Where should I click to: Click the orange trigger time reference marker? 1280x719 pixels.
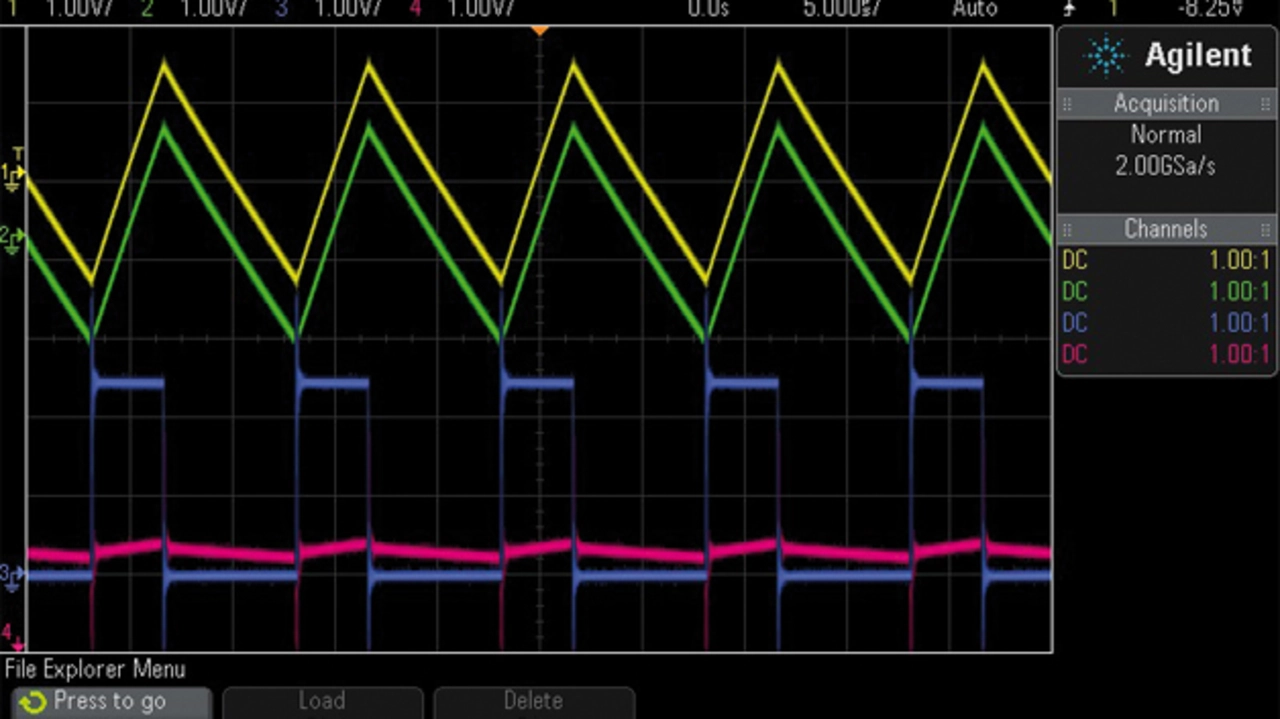(539, 31)
